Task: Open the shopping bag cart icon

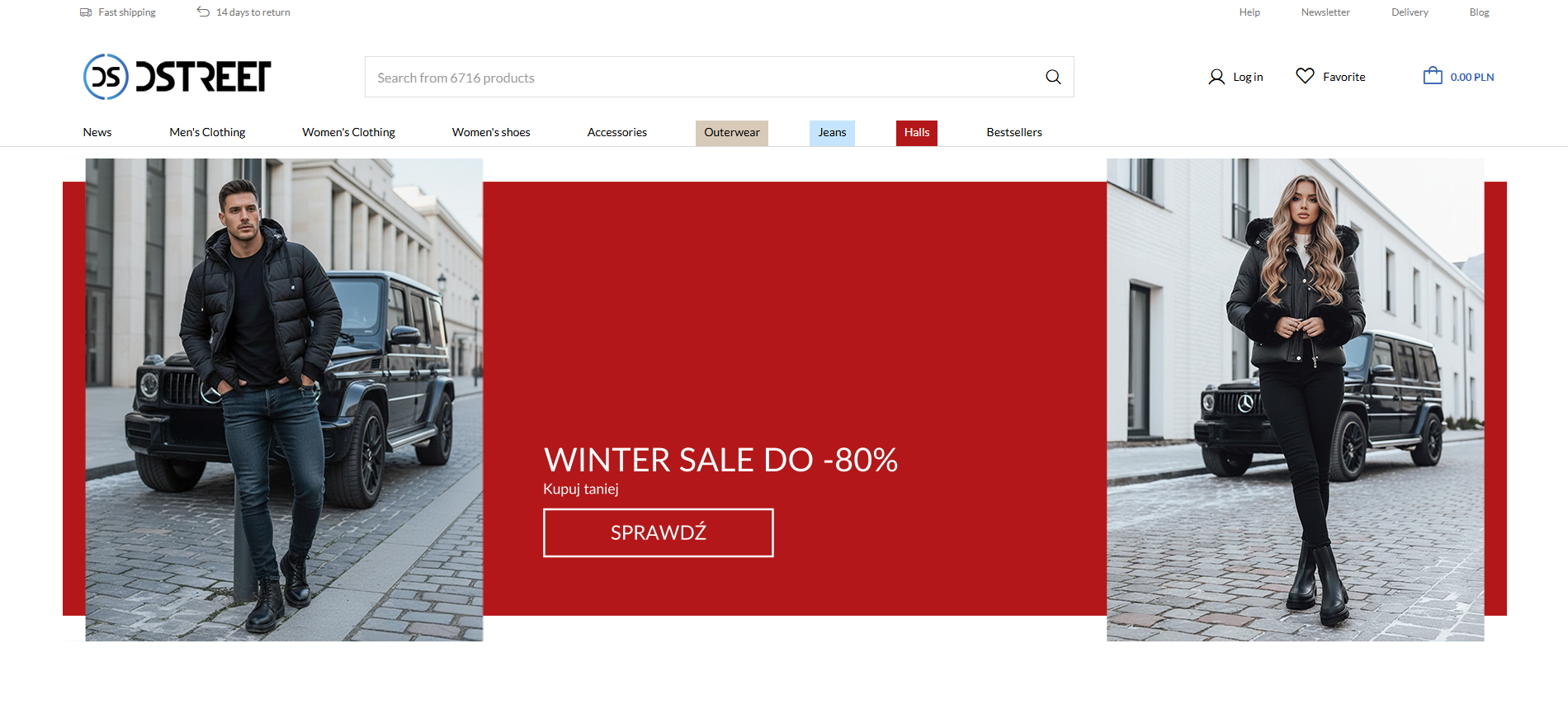Action: point(1433,76)
